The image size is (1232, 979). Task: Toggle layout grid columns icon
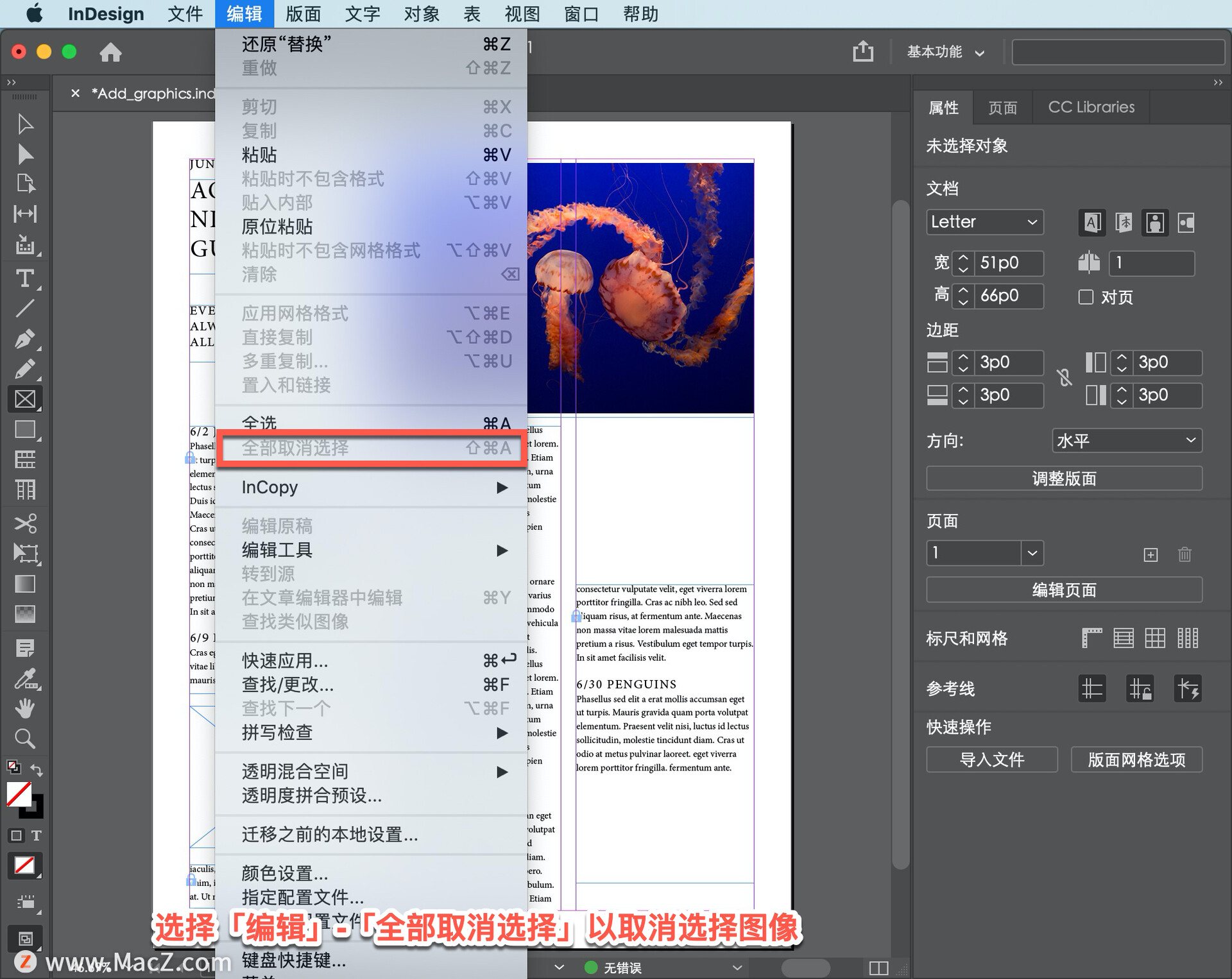[1188, 638]
